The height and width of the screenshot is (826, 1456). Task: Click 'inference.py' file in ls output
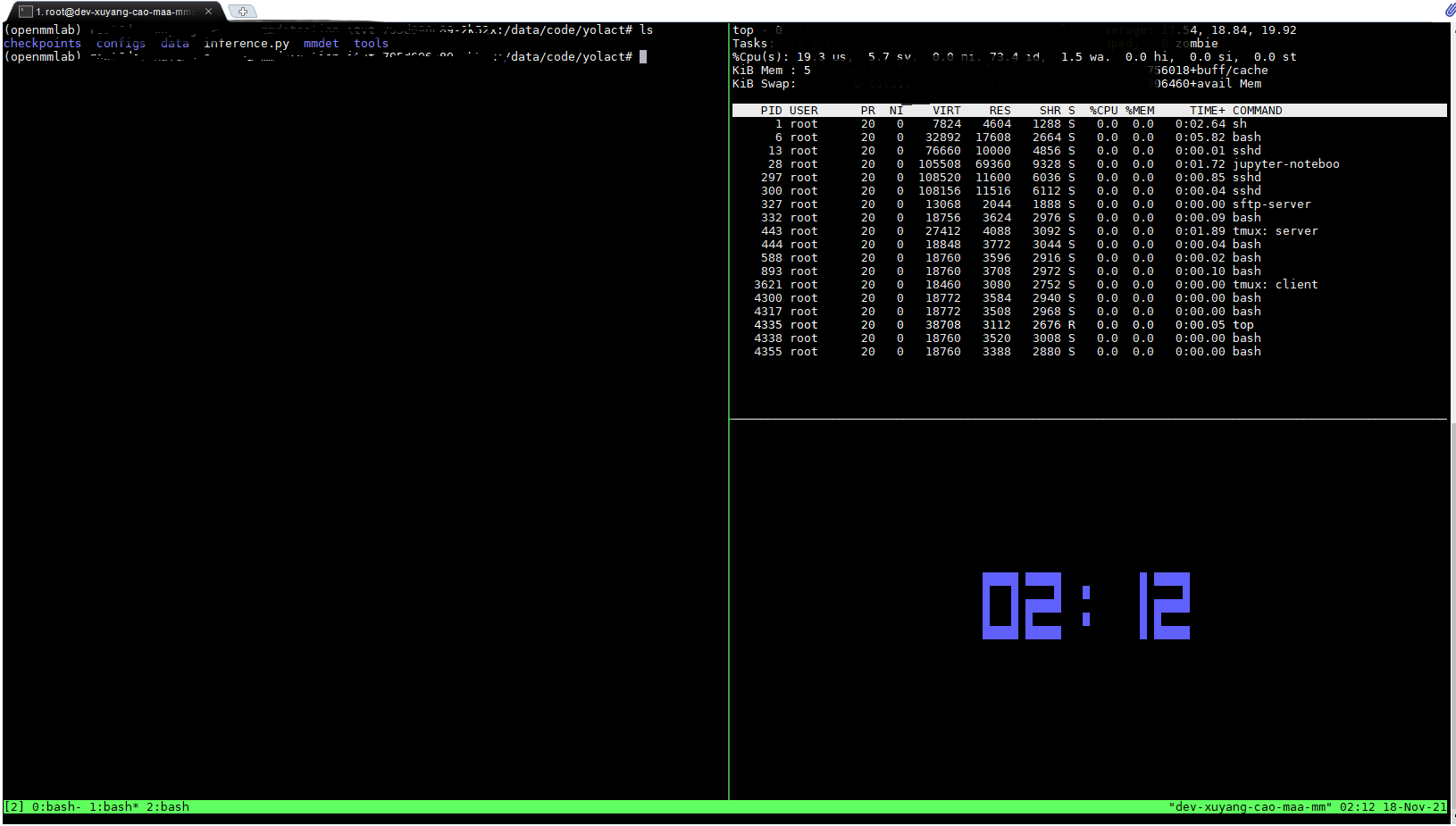tap(247, 44)
